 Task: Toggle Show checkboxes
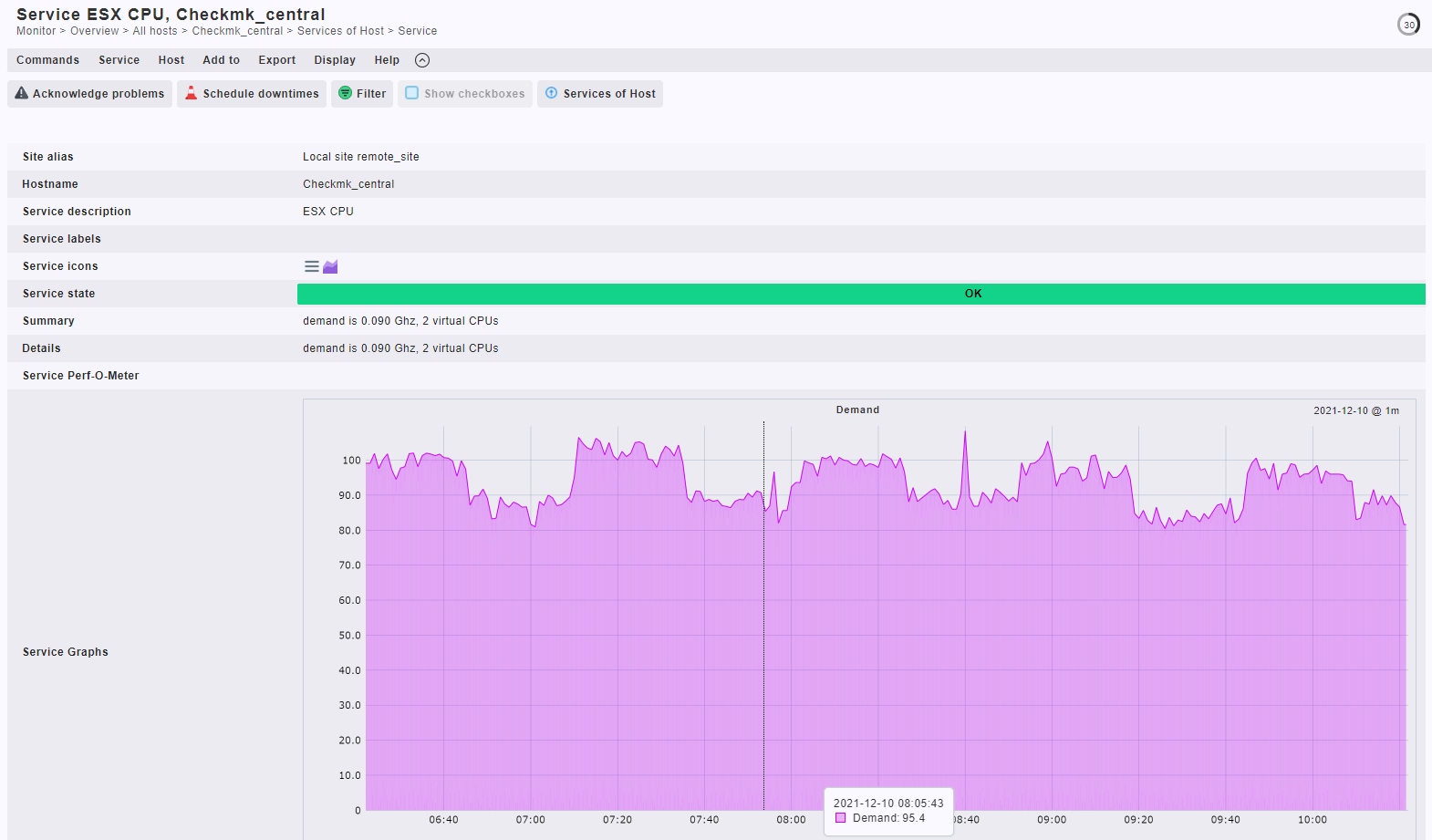tap(465, 94)
